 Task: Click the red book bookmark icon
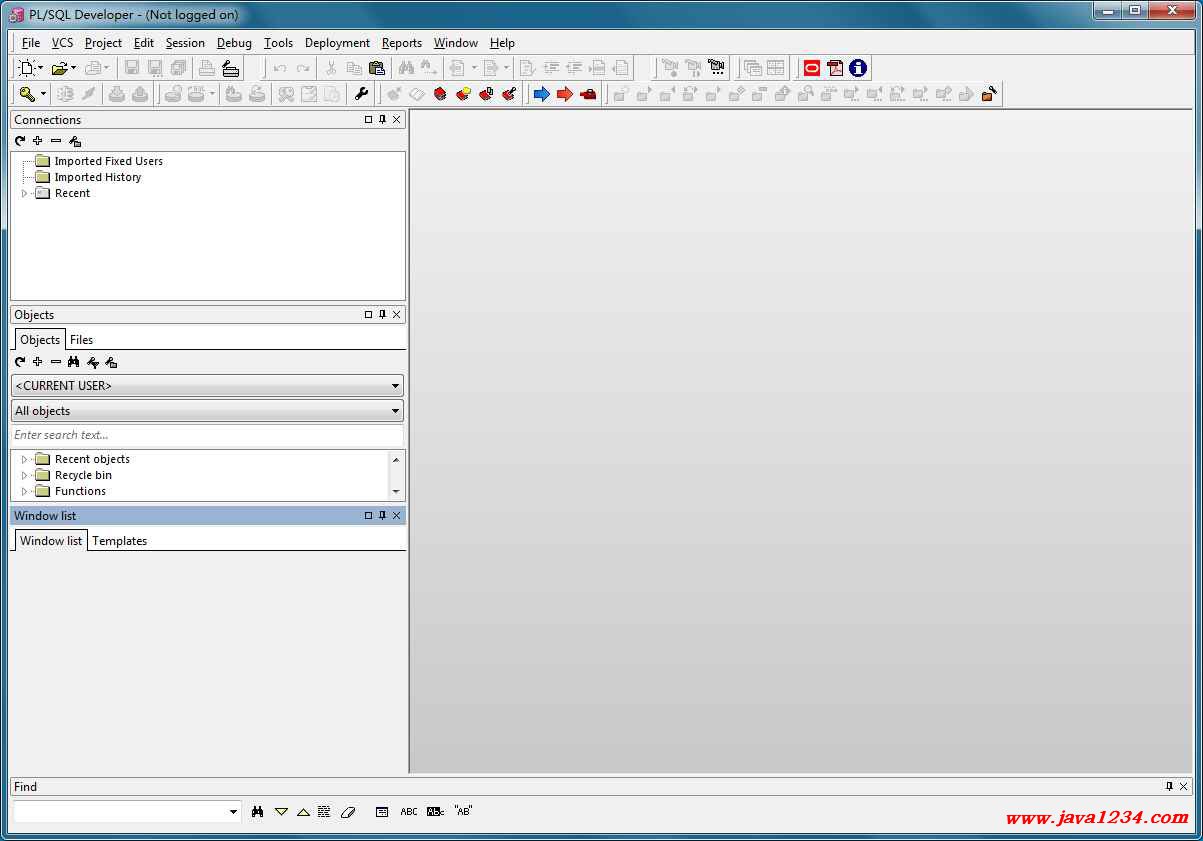coord(440,94)
